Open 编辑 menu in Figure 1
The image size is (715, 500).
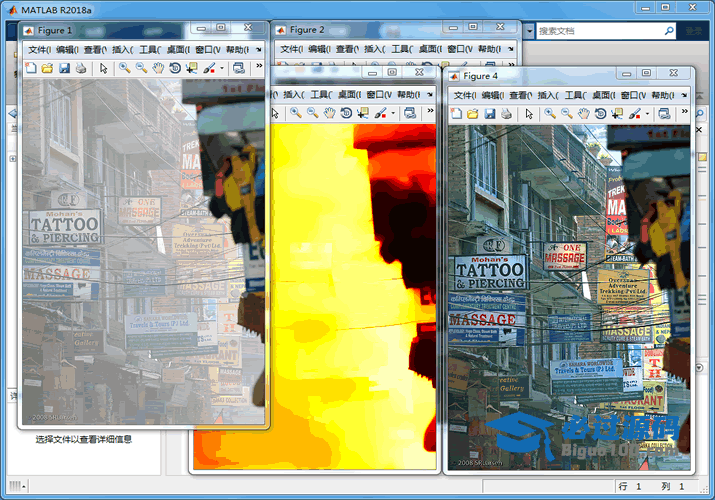coord(67,49)
